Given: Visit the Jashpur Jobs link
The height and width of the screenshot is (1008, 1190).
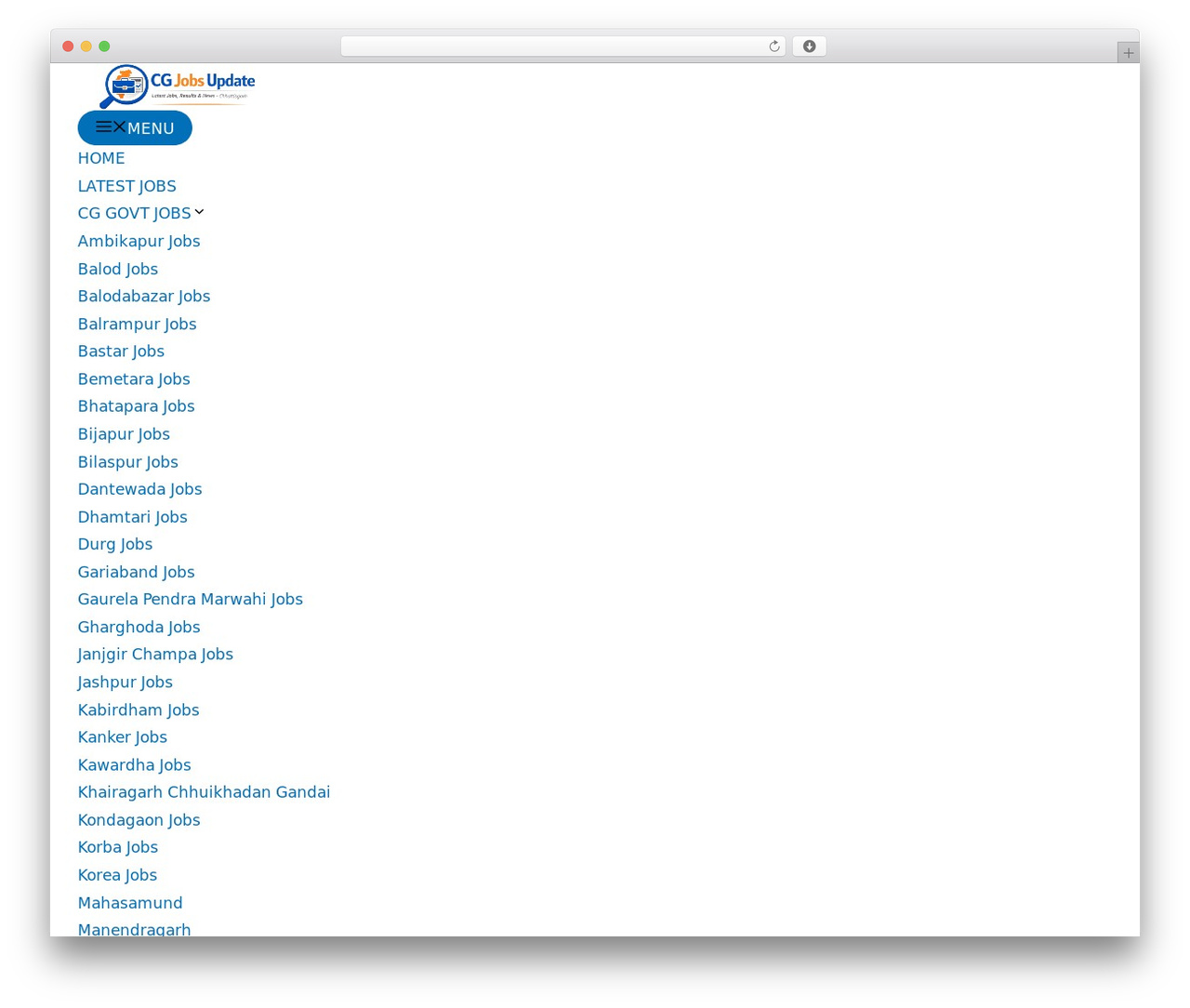Looking at the screenshot, I should (x=125, y=682).
